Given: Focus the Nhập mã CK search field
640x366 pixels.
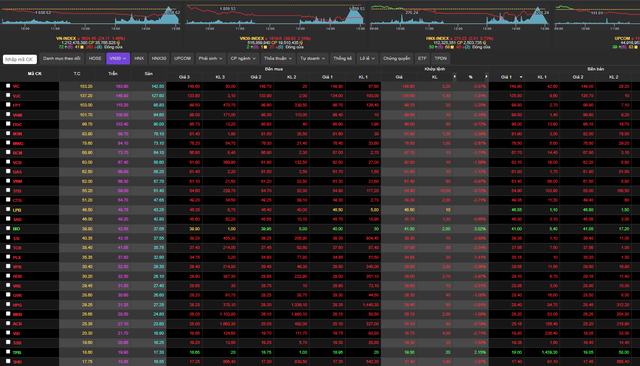Looking at the screenshot, I should coord(20,59).
